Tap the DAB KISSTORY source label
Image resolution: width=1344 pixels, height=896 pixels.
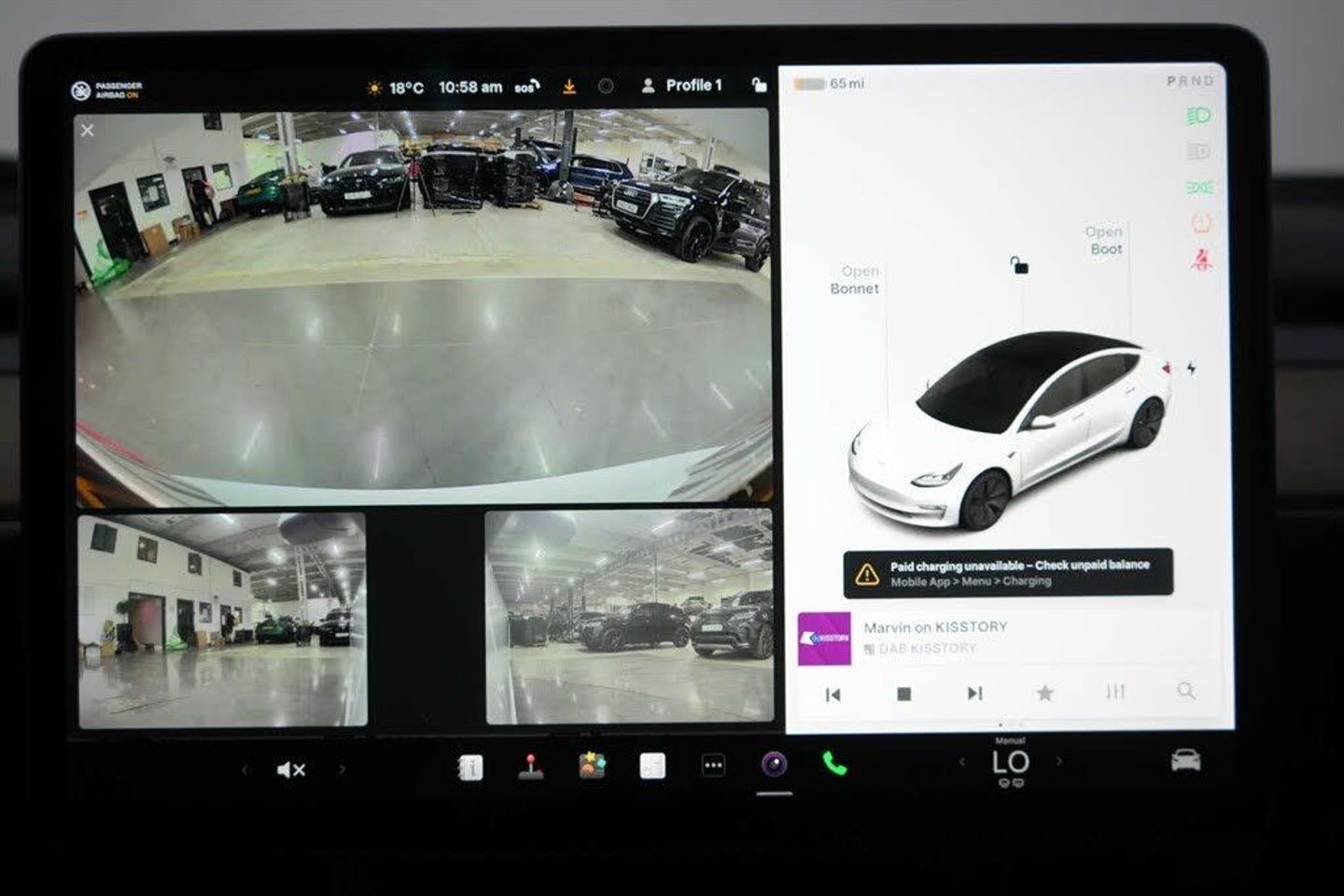point(919,649)
